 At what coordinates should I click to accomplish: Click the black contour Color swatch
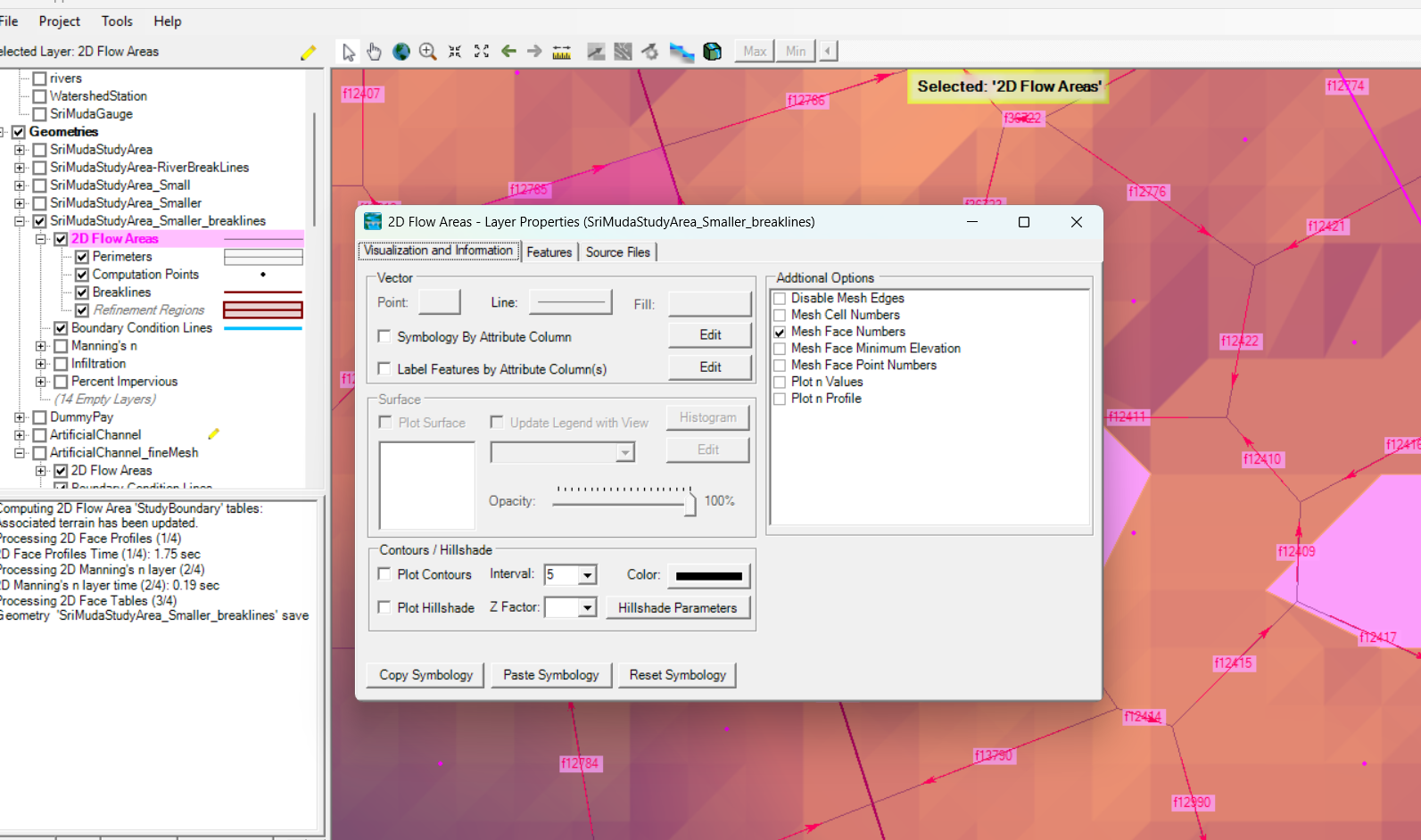(x=709, y=576)
